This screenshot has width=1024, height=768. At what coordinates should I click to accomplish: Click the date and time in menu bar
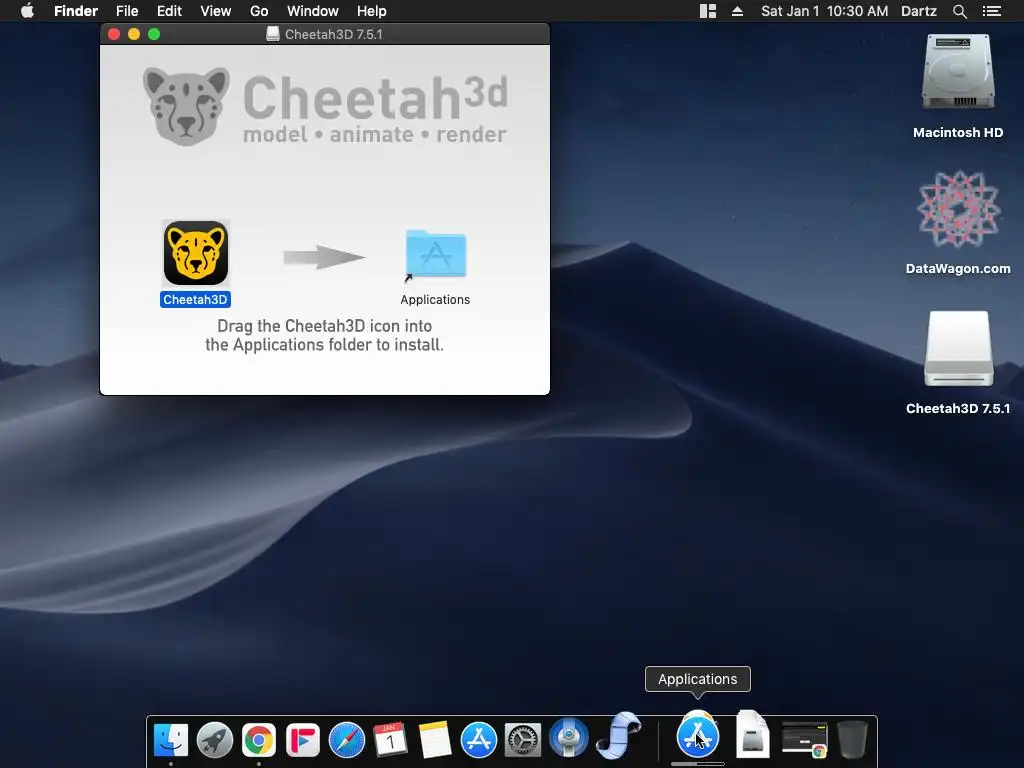(x=824, y=11)
